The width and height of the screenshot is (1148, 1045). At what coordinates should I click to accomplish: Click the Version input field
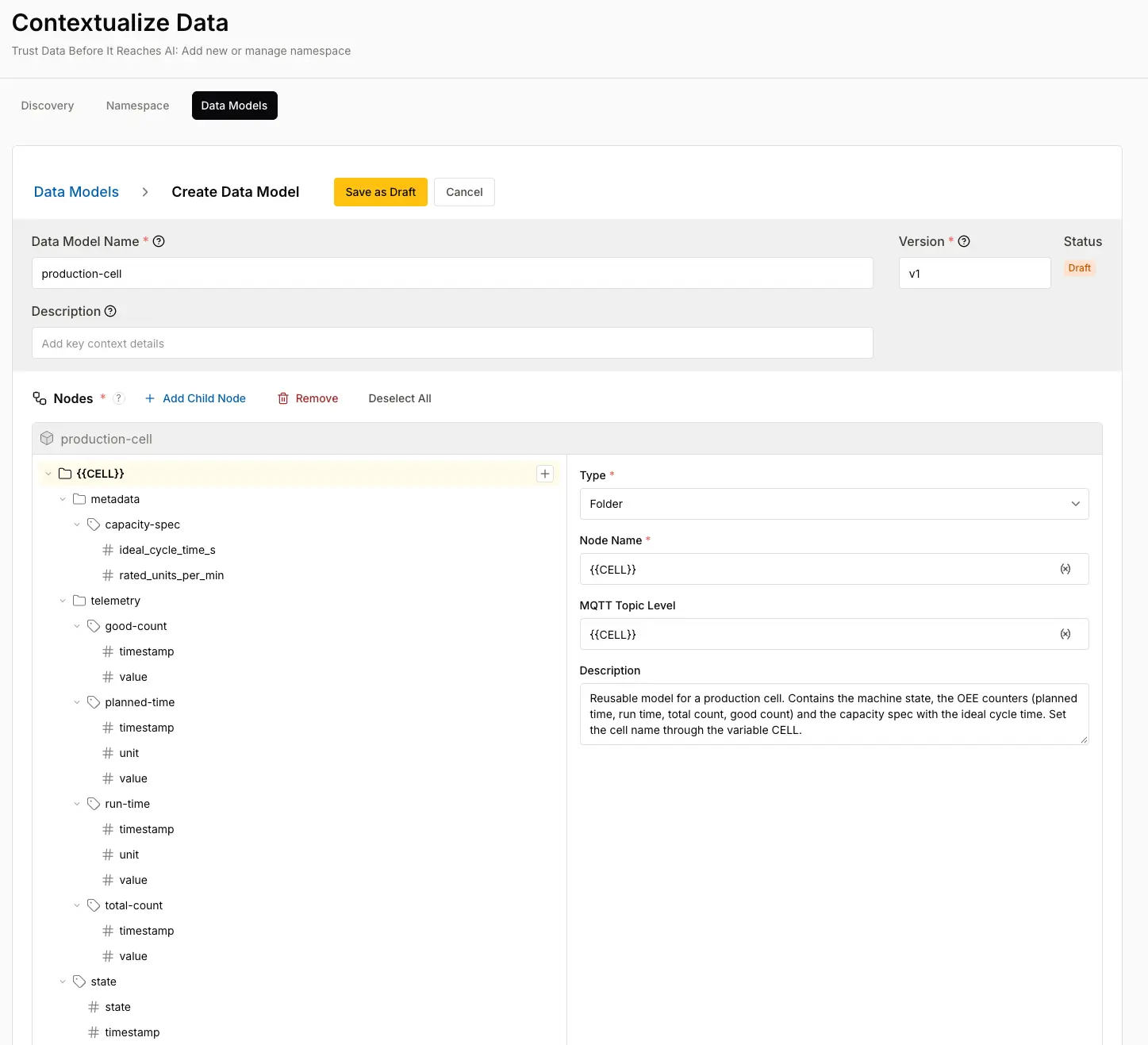pyautogui.click(x=974, y=273)
